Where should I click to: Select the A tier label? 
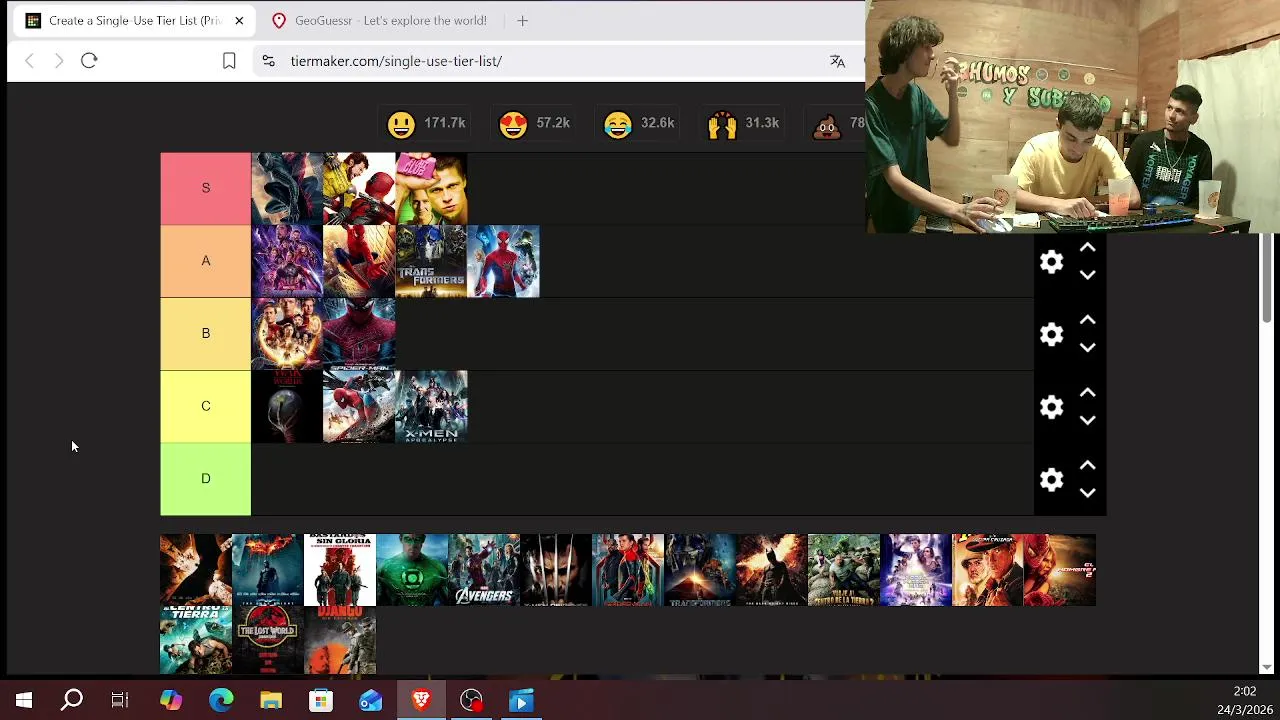205,261
